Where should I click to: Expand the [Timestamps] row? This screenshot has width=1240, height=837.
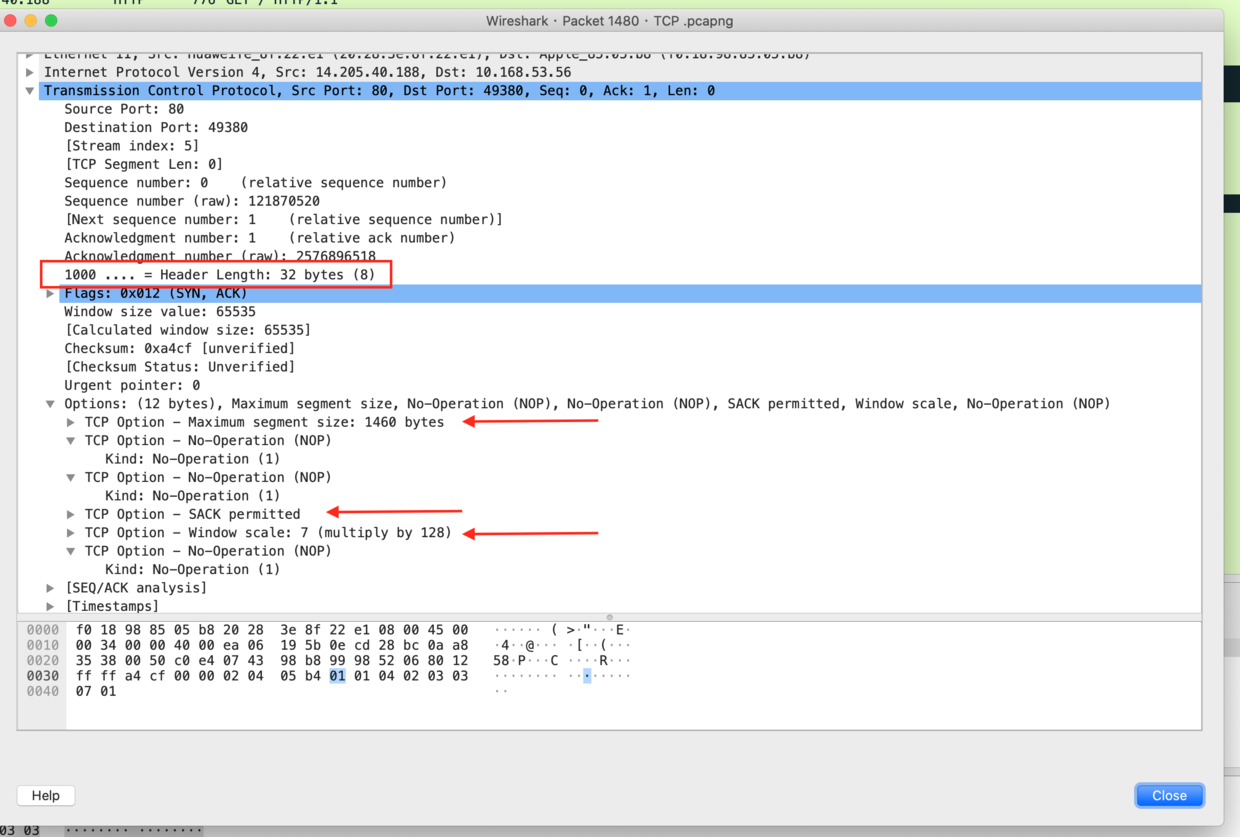(50, 606)
